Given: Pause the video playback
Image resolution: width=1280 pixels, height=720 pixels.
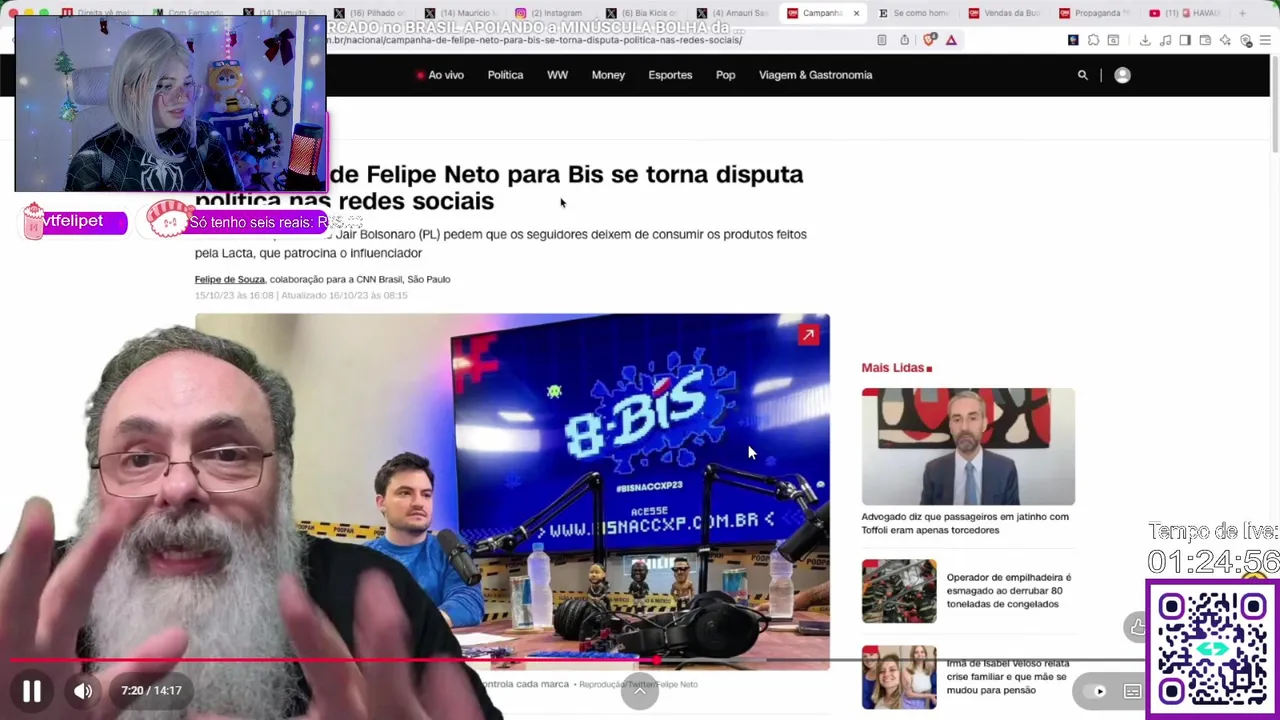Looking at the screenshot, I should (x=31, y=691).
